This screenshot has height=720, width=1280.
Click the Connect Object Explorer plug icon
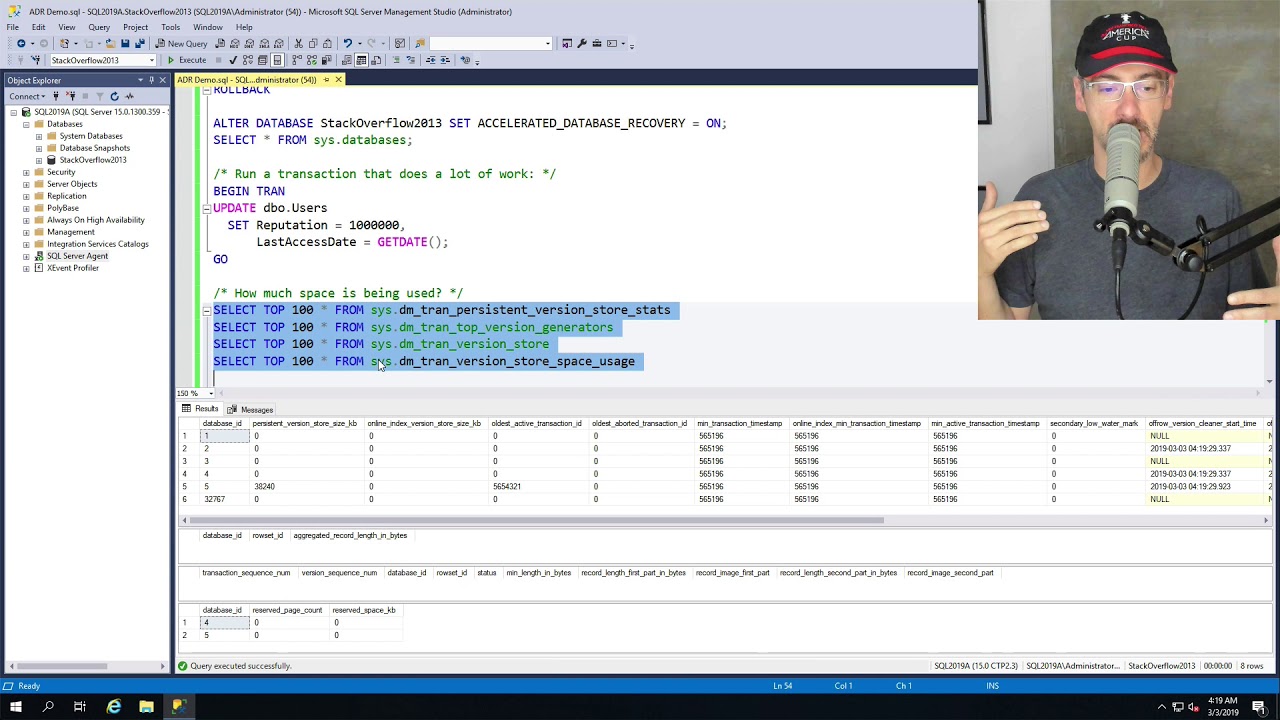(56, 96)
